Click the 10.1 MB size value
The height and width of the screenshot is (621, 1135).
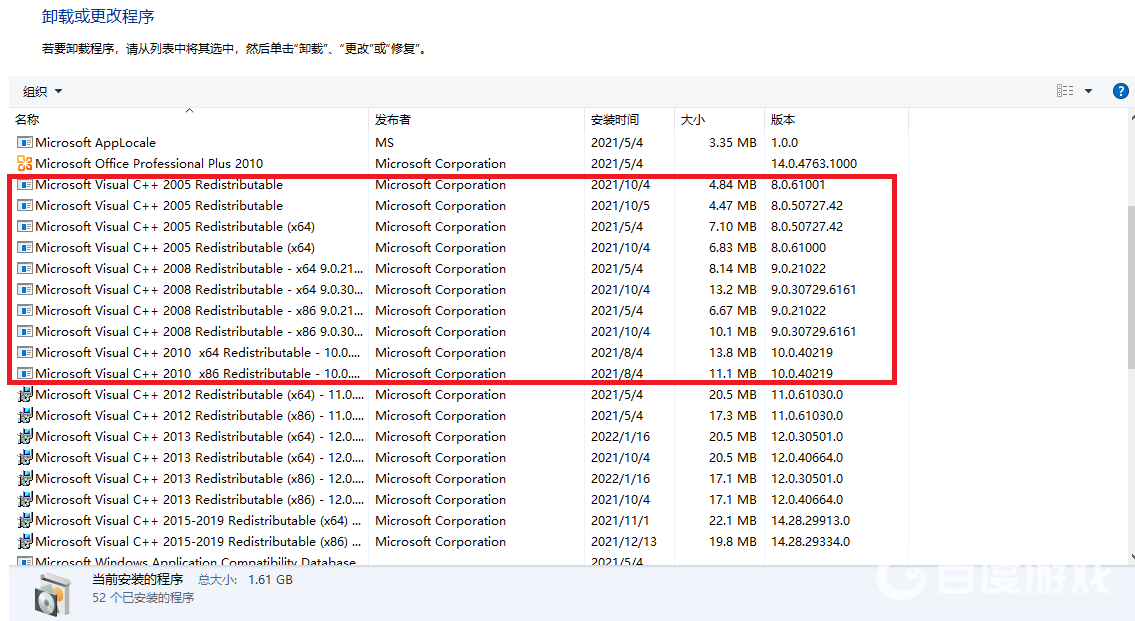pyautogui.click(x=733, y=331)
